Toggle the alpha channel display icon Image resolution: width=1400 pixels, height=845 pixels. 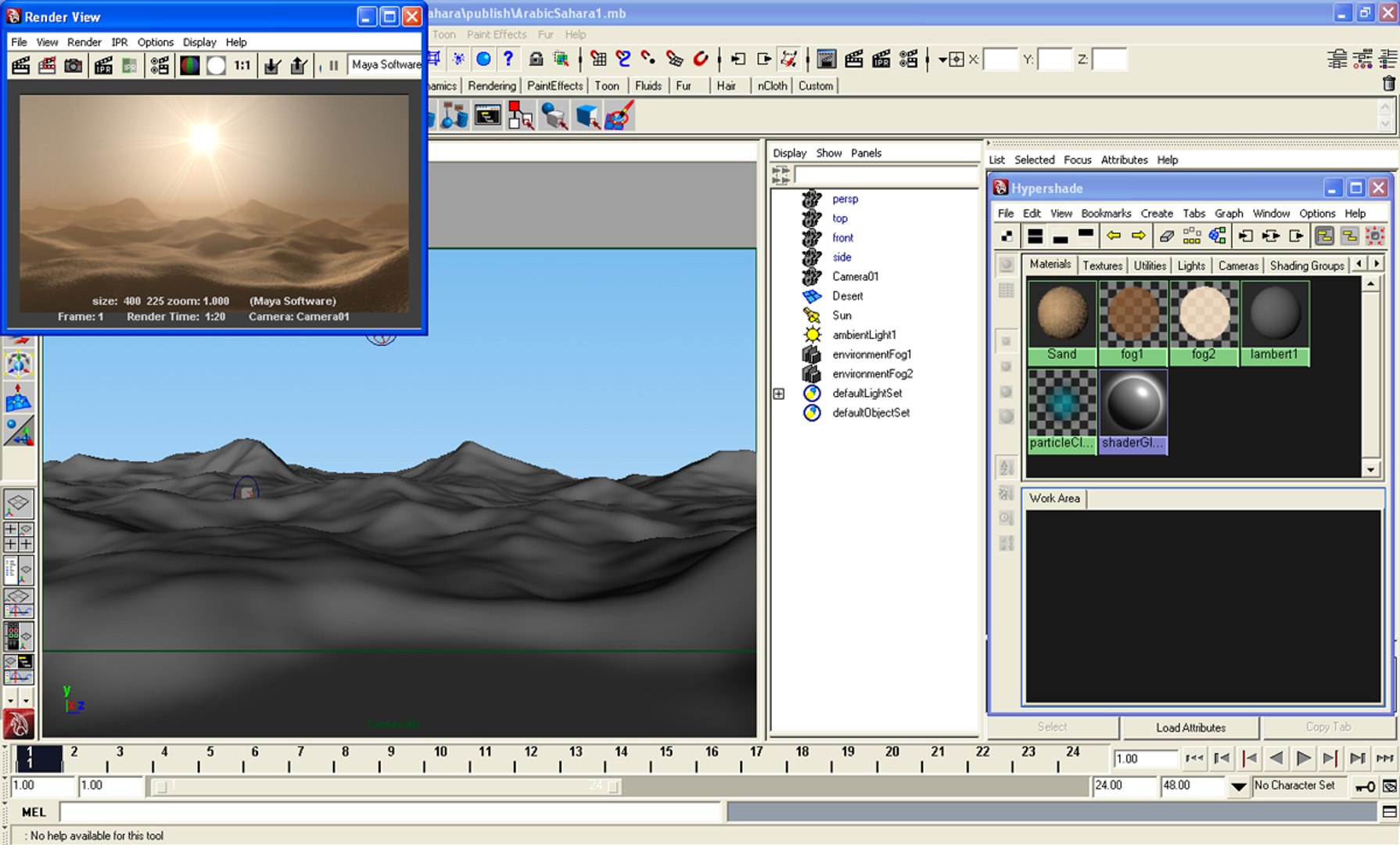pos(216,66)
